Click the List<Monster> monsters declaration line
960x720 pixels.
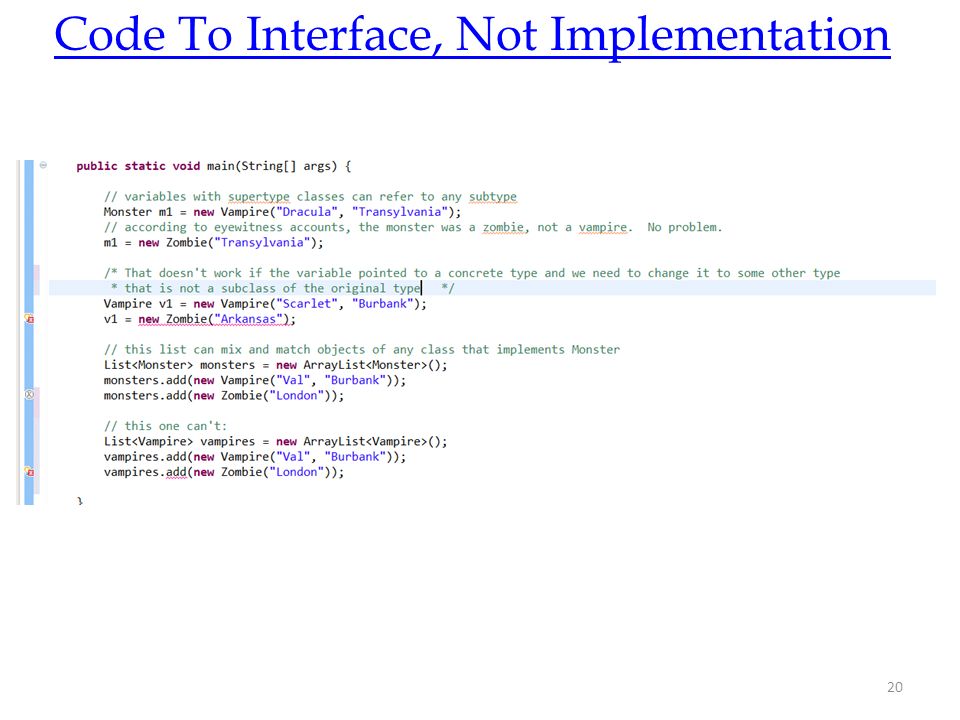[276, 365]
